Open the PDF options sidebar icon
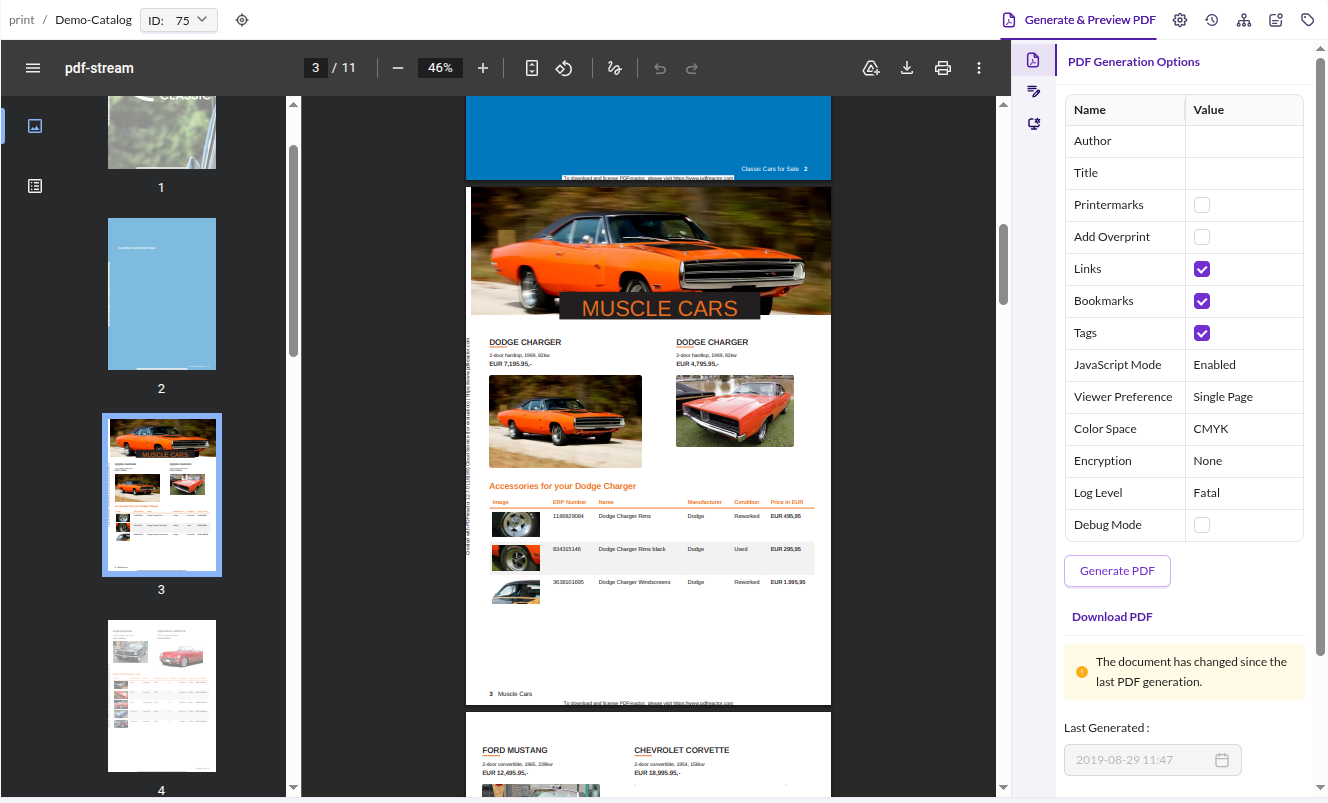Screen dimensions: 1328x803 pyautogui.click(x=1034, y=60)
